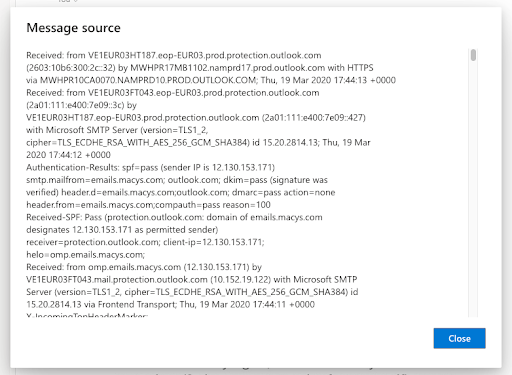Screen dimensions: 512x375
Task: Click the "designates 12.130.153.171 as permitted sender)" line
Action: [122, 230]
